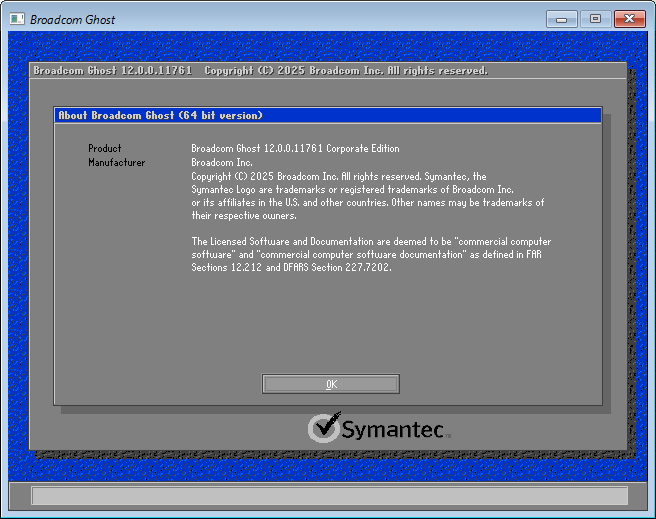Click the 'Manufacturer' label
The image size is (656, 519).
pos(117,162)
